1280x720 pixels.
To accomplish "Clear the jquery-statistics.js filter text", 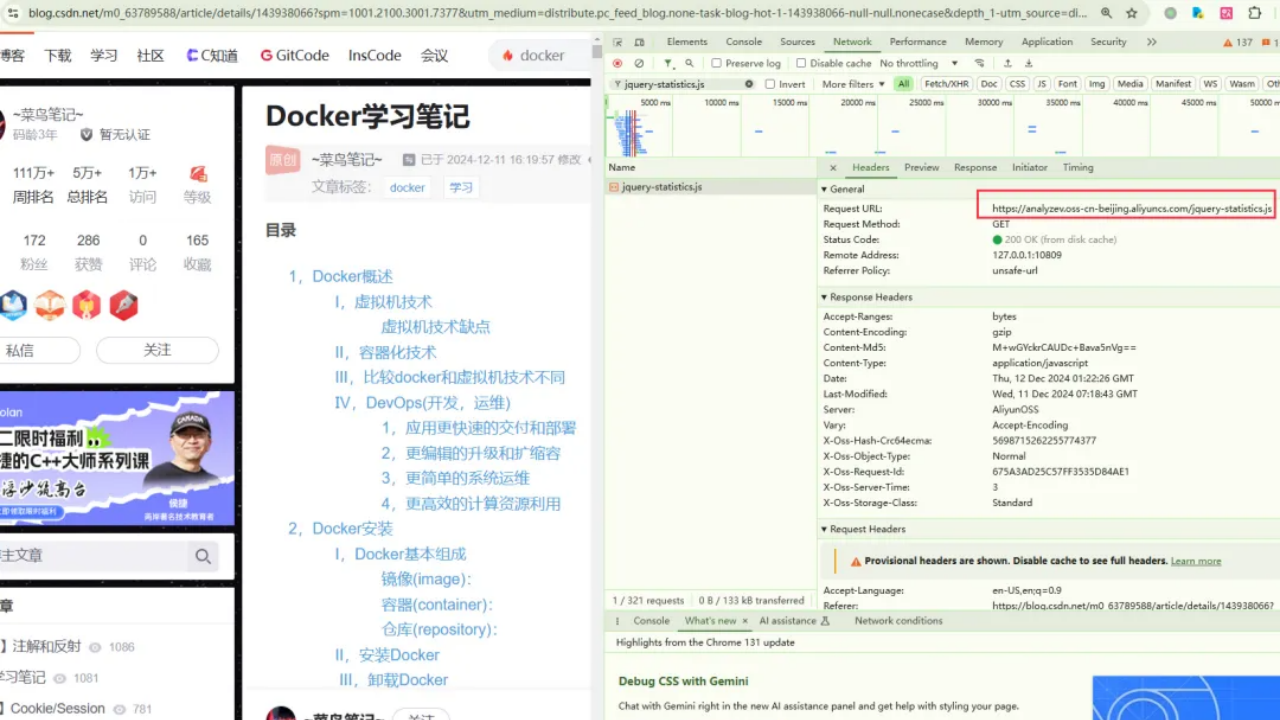I will pos(751,84).
